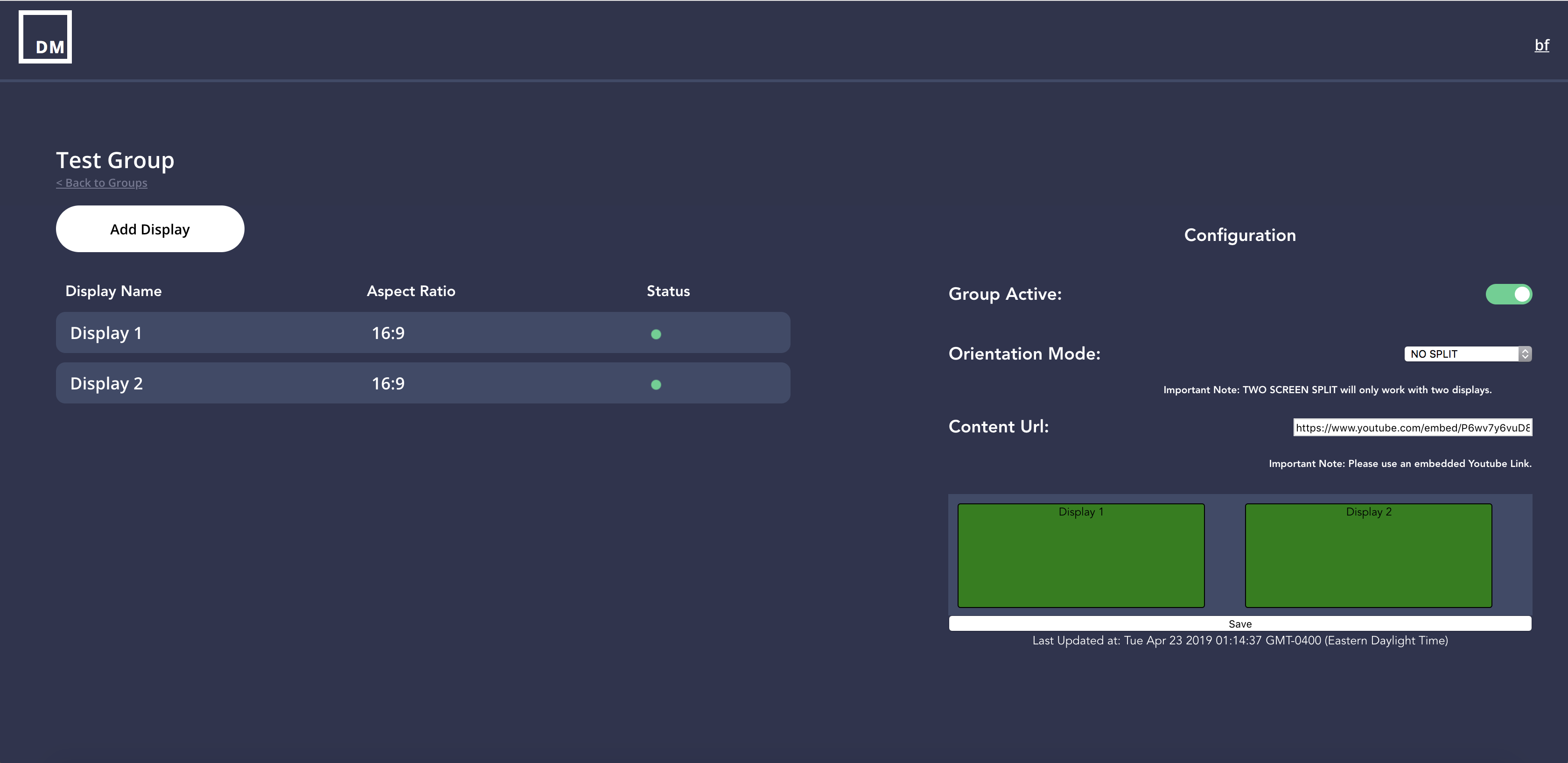Image resolution: width=1568 pixels, height=763 pixels.
Task: Open the bf user account link
Action: pos(1541,45)
